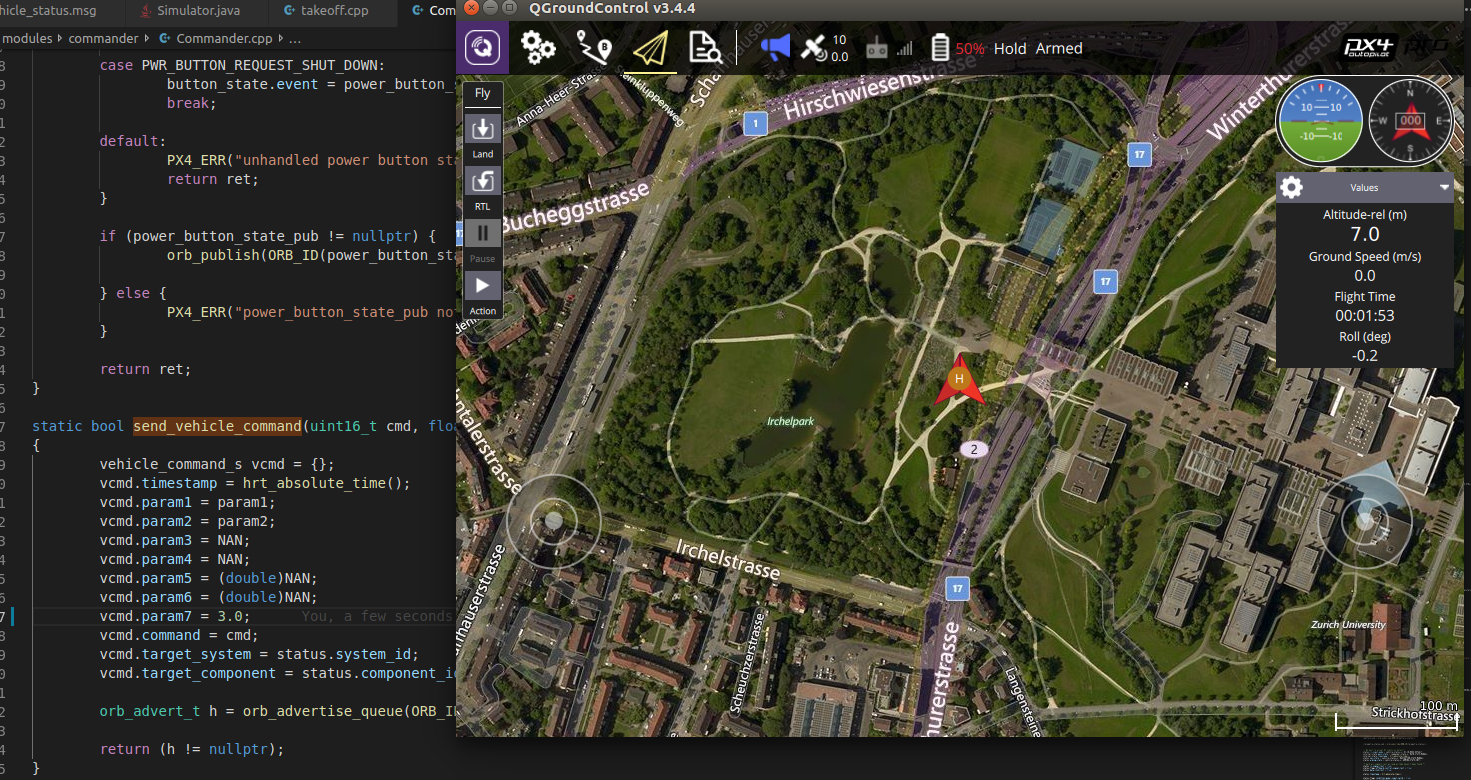Click the PX4 autopilot logo
The image size is (1471, 780).
[1370, 47]
